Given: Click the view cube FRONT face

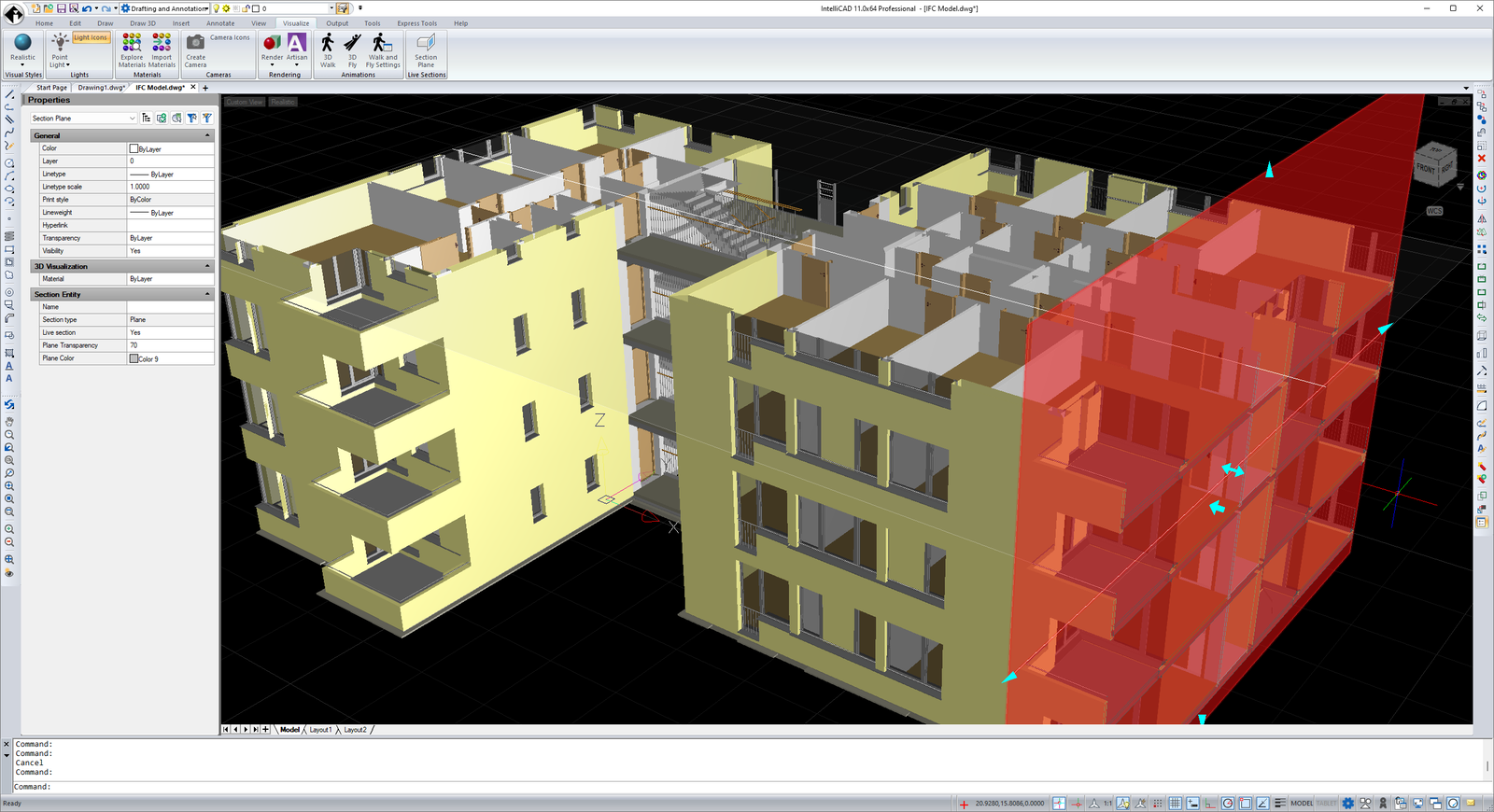Looking at the screenshot, I should (x=1426, y=169).
